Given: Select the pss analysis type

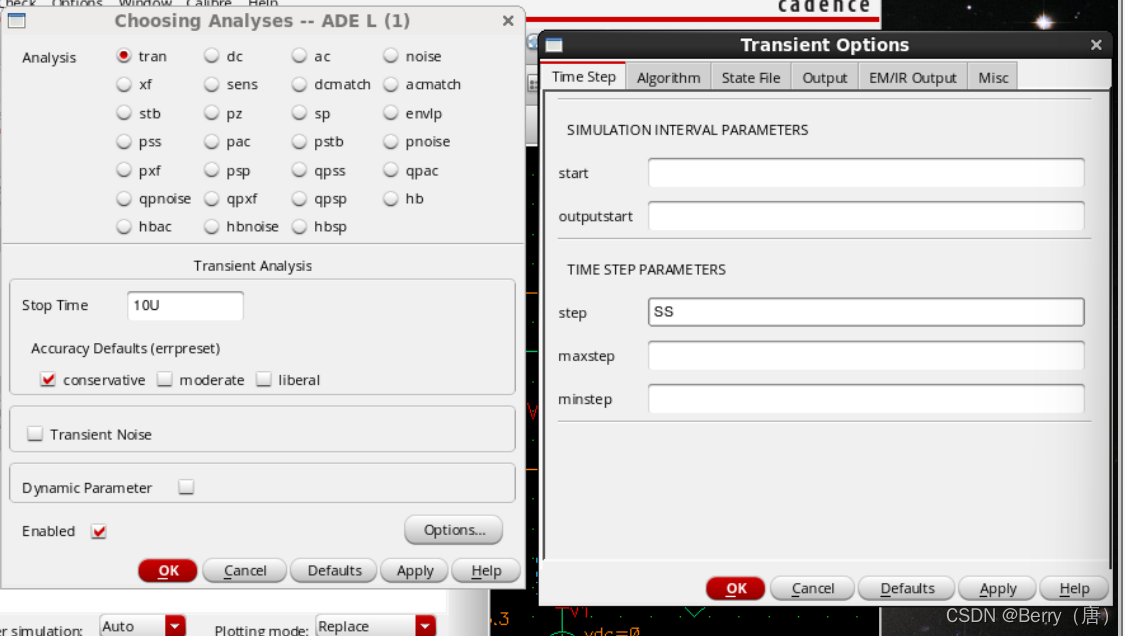Looking at the screenshot, I should (x=123, y=141).
